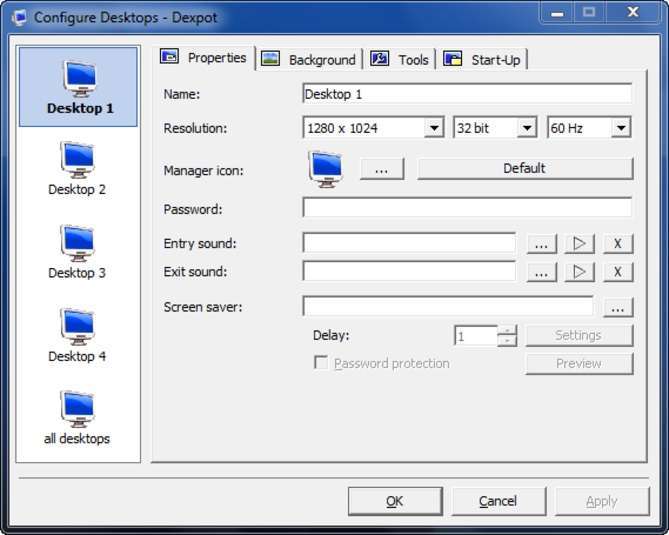
Task: Preview the screen saver
Action: pyautogui.click(x=579, y=364)
